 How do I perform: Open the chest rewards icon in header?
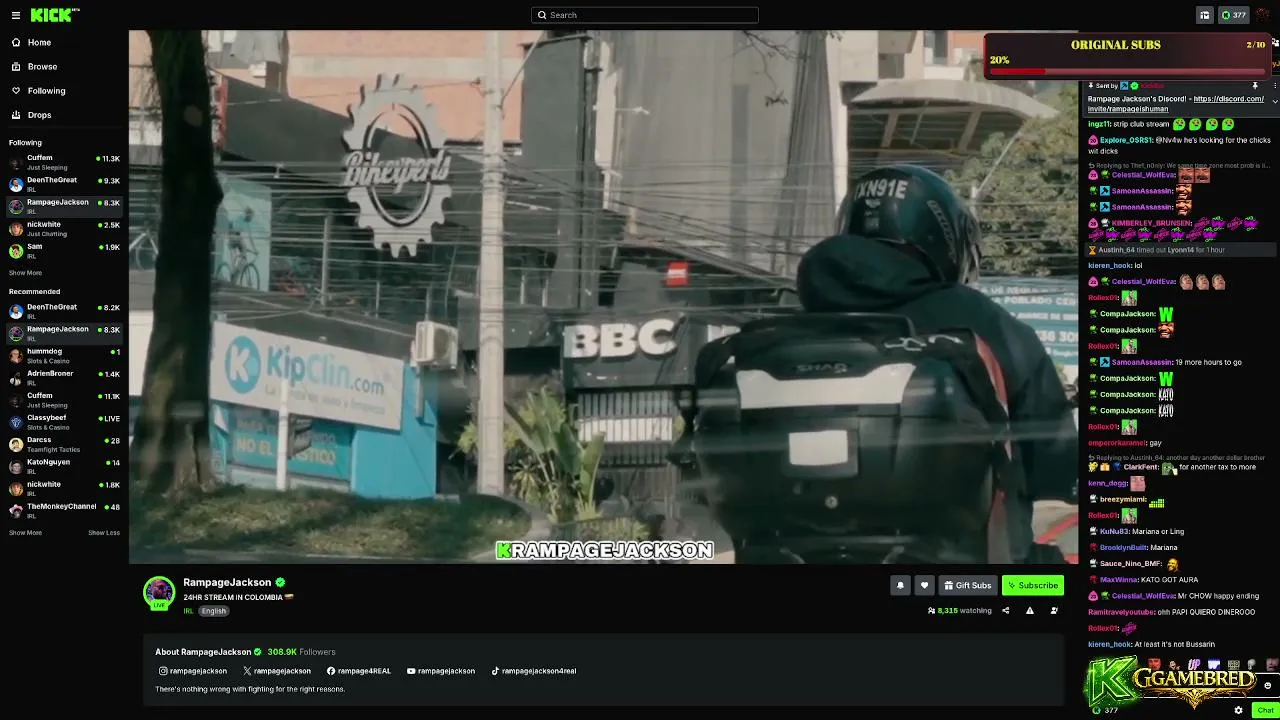pyautogui.click(x=1204, y=15)
